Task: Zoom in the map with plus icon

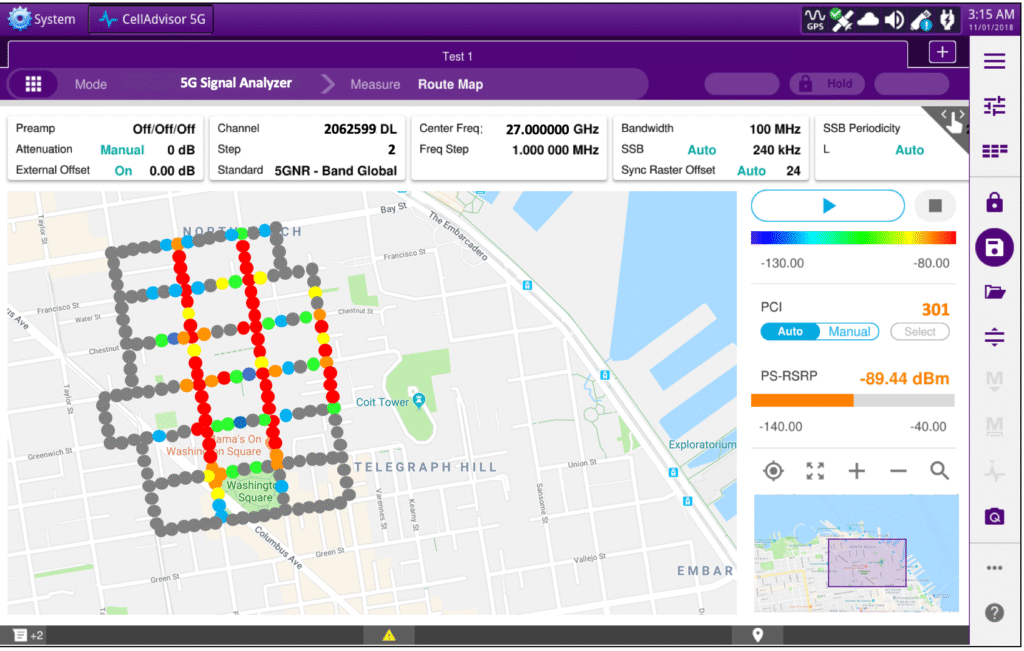Action: pyautogui.click(x=856, y=471)
